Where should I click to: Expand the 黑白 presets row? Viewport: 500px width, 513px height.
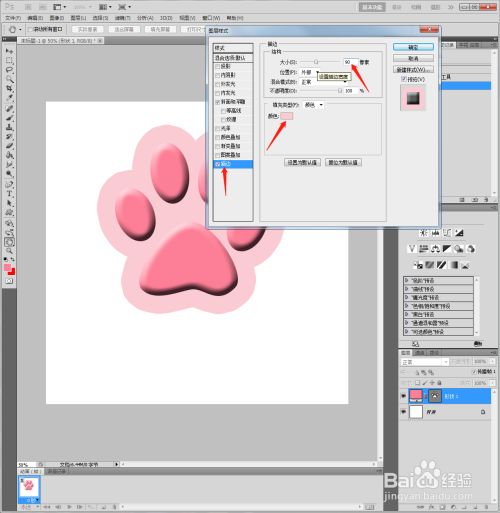tap(406, 314)
